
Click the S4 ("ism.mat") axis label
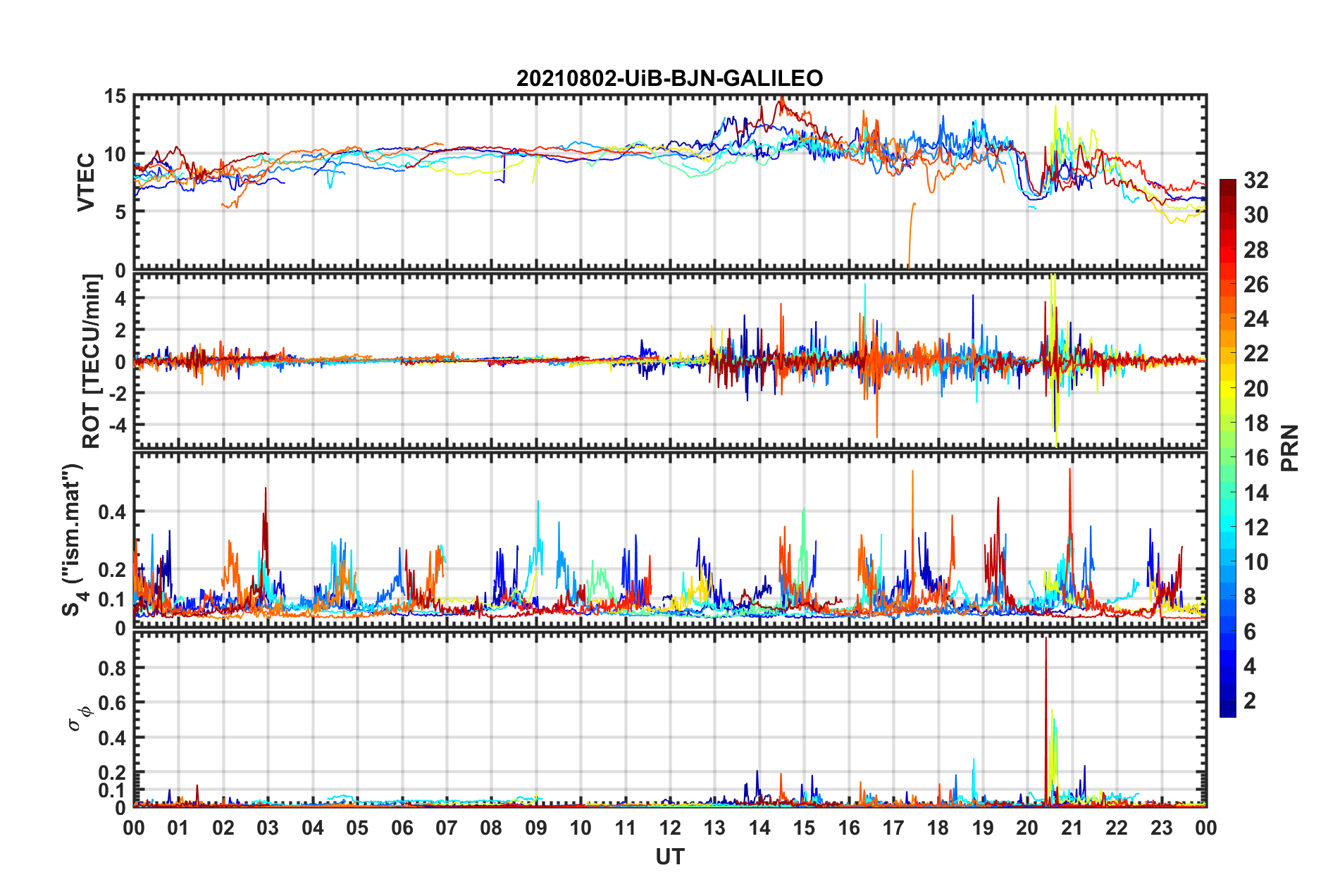click(x=75, y=540)
